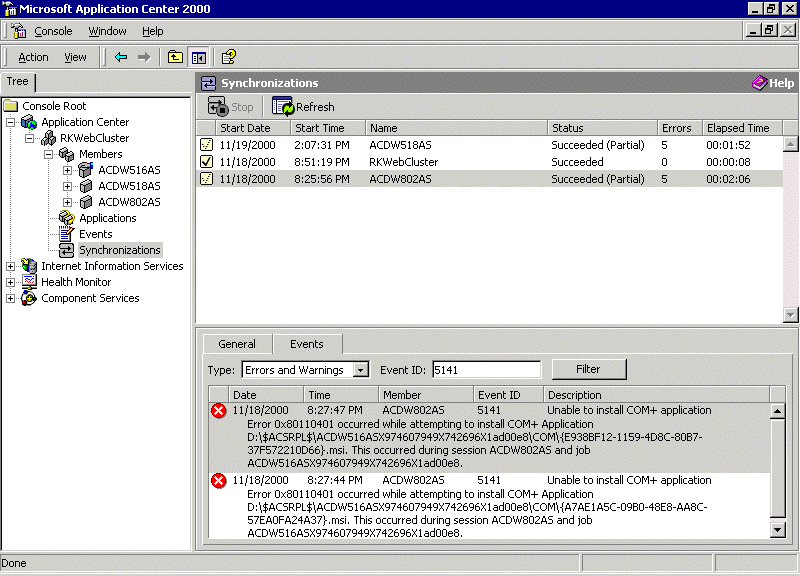Click the Event ID input field containing 5141

486,369
